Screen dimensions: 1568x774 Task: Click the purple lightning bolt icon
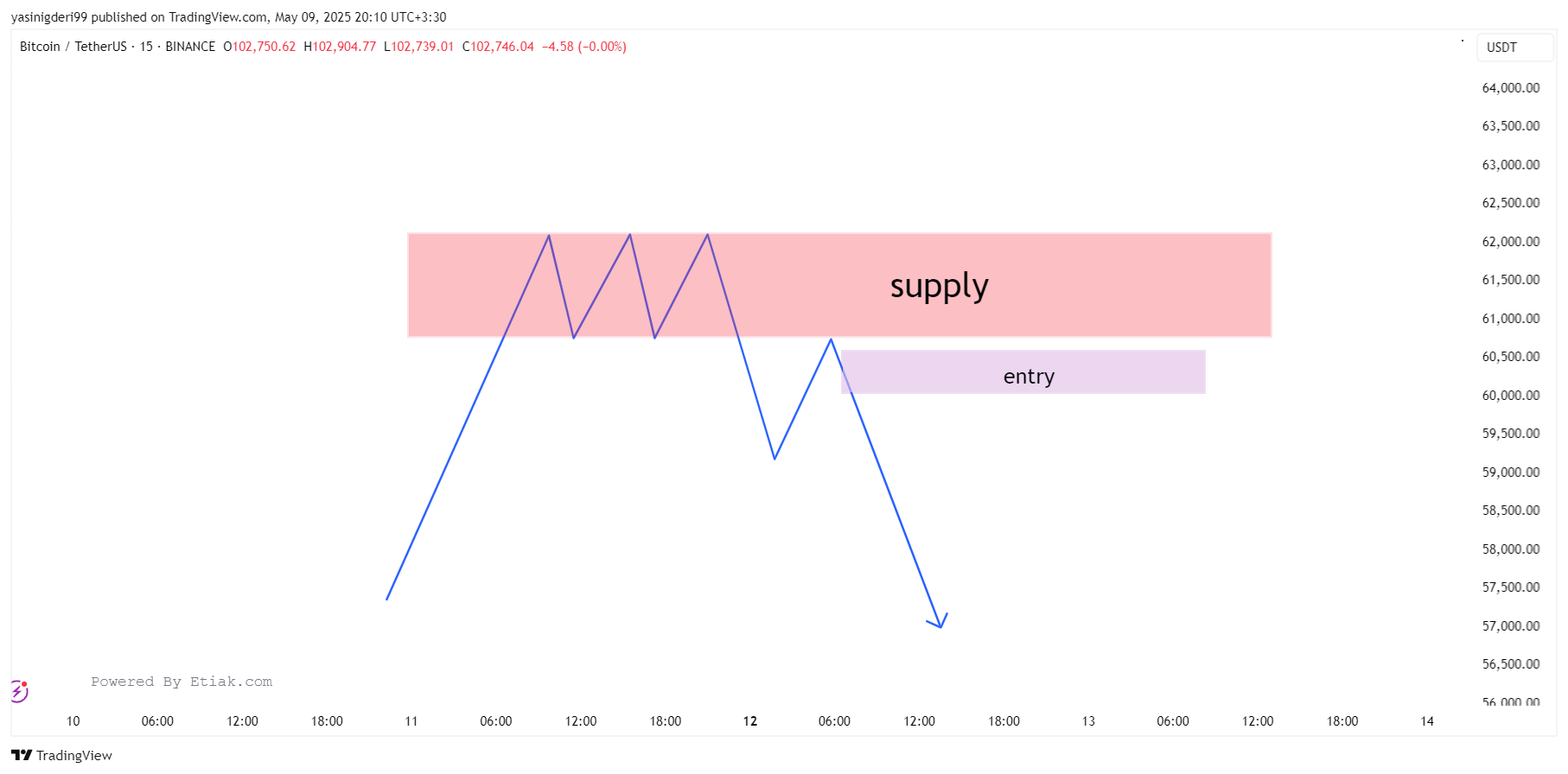[x=19, y=691]
